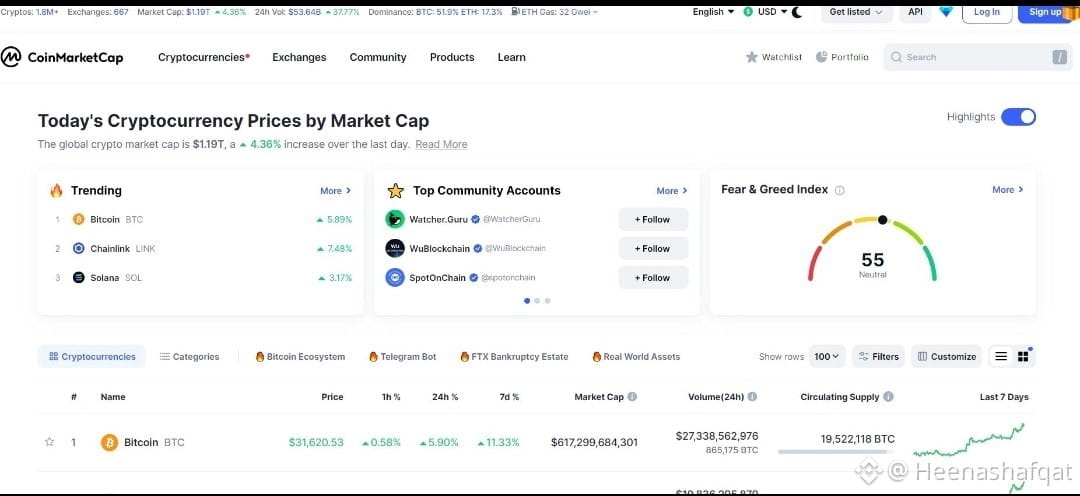Click Fear & Greed info icon
This screenshot has height=496, width=1080.
[x=840, y=190]
